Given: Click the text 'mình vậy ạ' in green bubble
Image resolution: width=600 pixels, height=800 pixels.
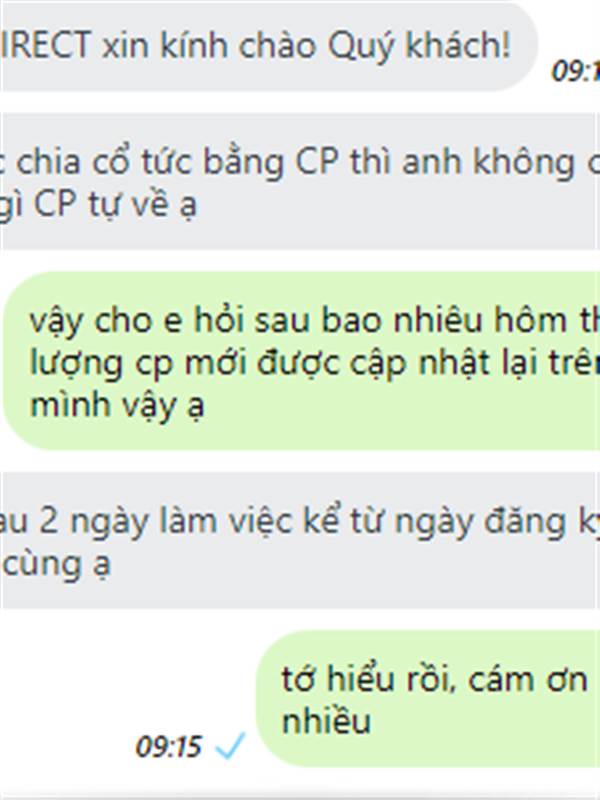Looking at the screenshot, I should click(x=117, y=406).
